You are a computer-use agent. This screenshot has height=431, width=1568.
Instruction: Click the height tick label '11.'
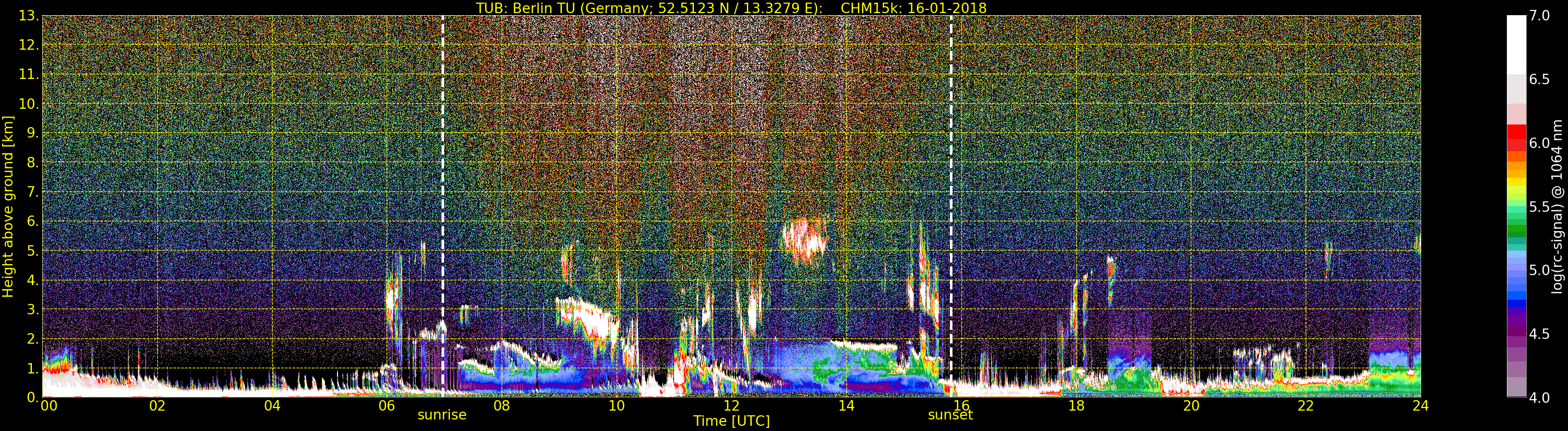pyautogui.click(x=28, y=74)
